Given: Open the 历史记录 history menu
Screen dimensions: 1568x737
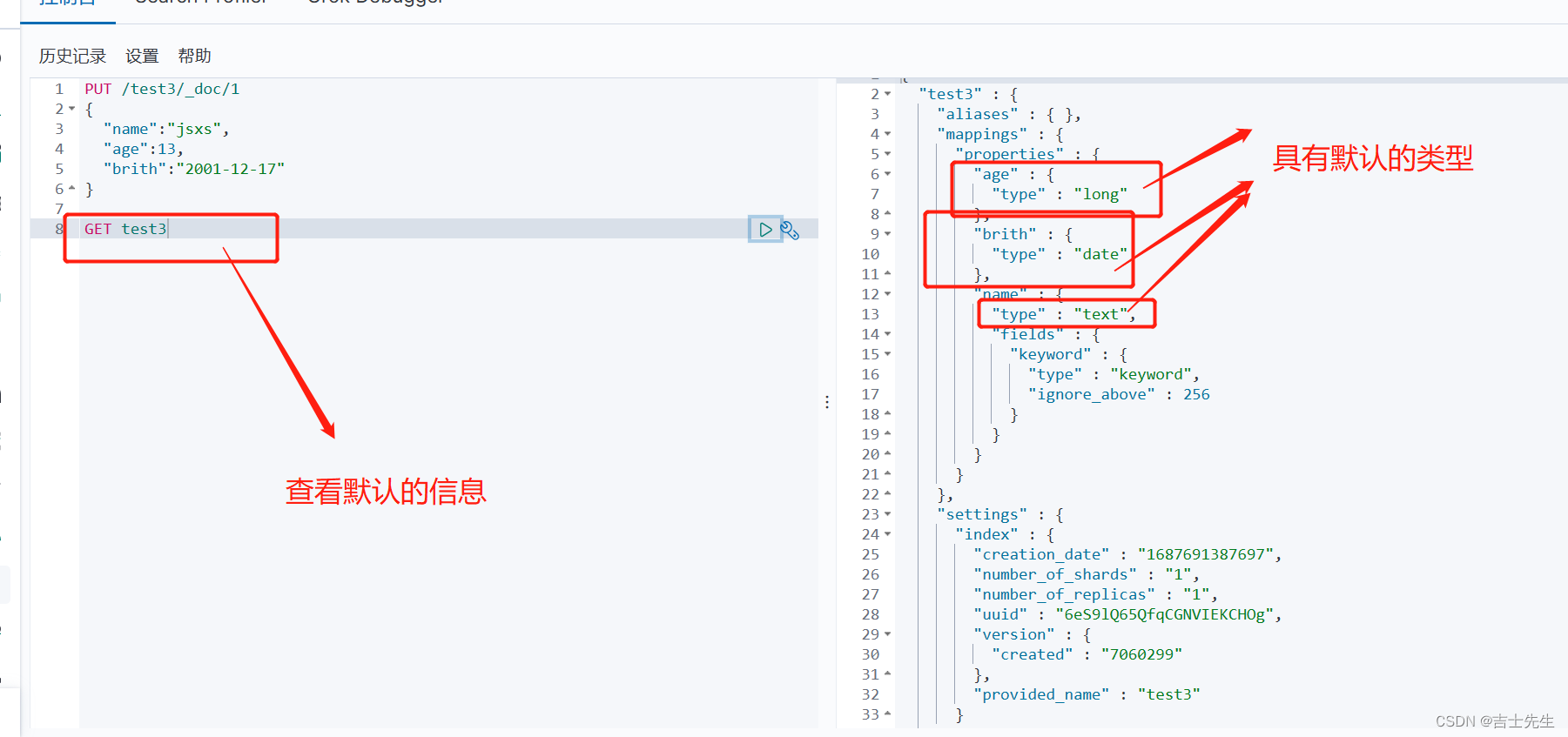Looking at the screenshot, I should tap(72, 57).
